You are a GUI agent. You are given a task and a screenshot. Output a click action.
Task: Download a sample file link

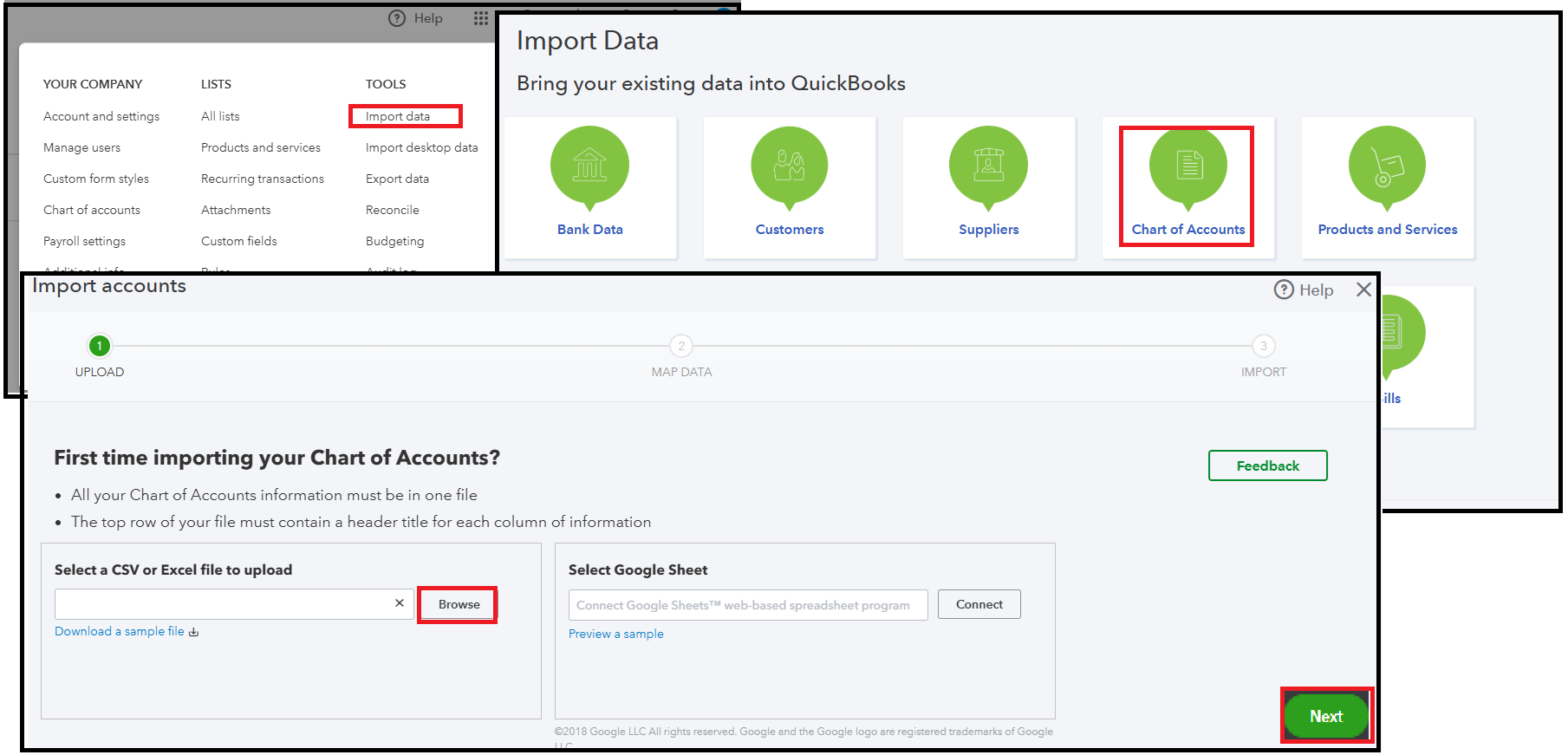(127, 631)
